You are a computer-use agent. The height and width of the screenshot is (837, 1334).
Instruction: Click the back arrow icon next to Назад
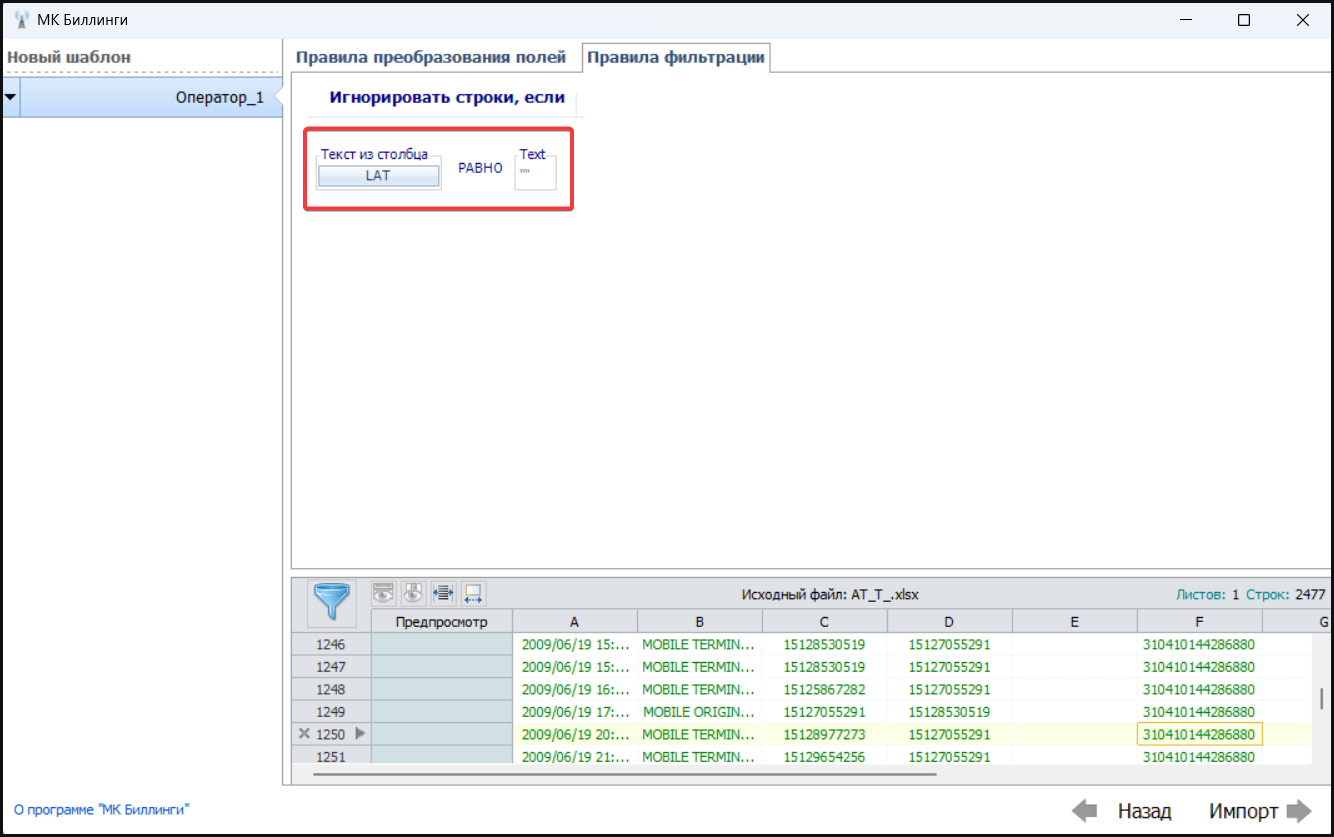point(1085,811)
